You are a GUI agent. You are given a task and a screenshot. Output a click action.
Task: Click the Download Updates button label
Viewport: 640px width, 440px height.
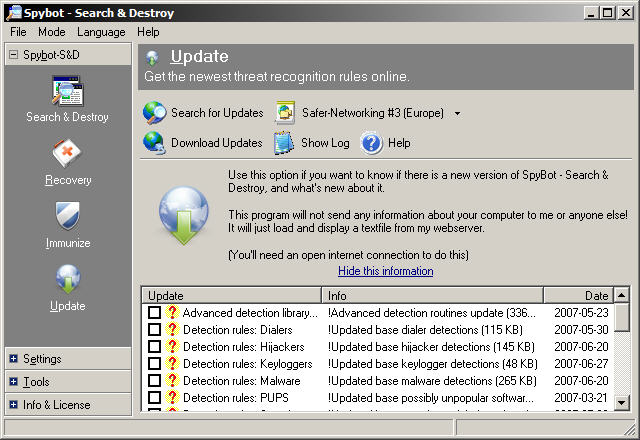click(x=217, y=143)
